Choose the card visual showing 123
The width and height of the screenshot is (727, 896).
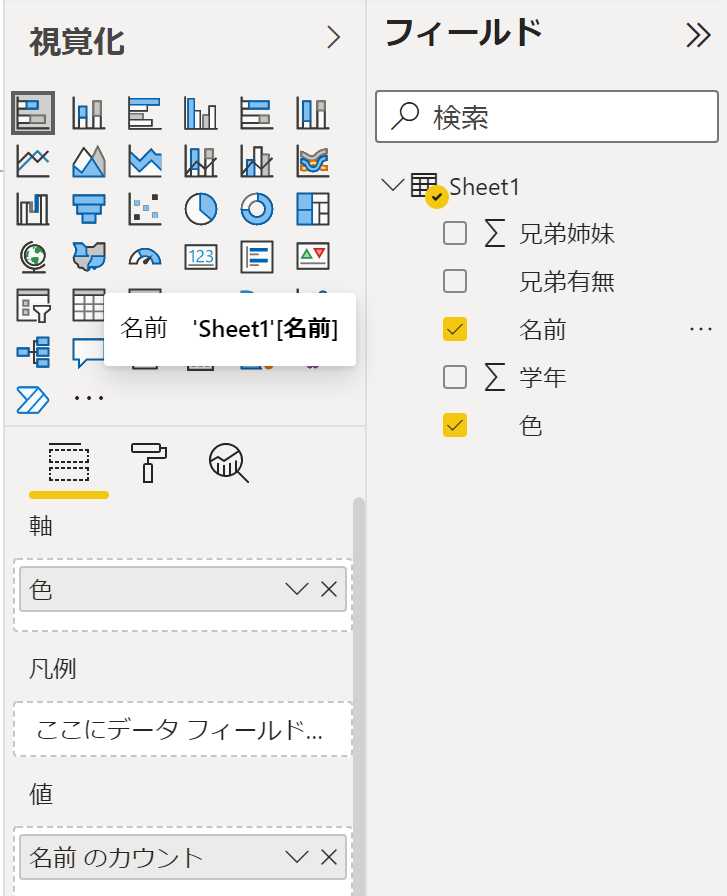pos(202,257)
